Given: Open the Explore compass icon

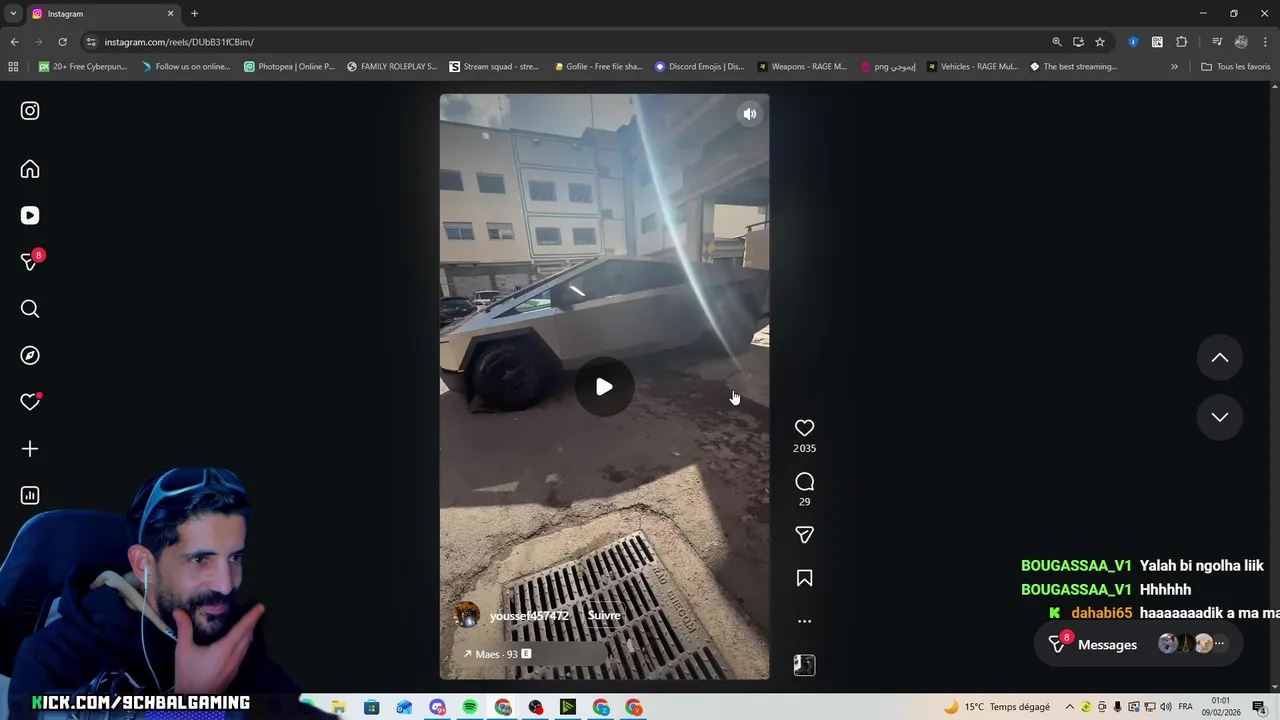Looking at the screenshot, I should click(x=30, y=355).
